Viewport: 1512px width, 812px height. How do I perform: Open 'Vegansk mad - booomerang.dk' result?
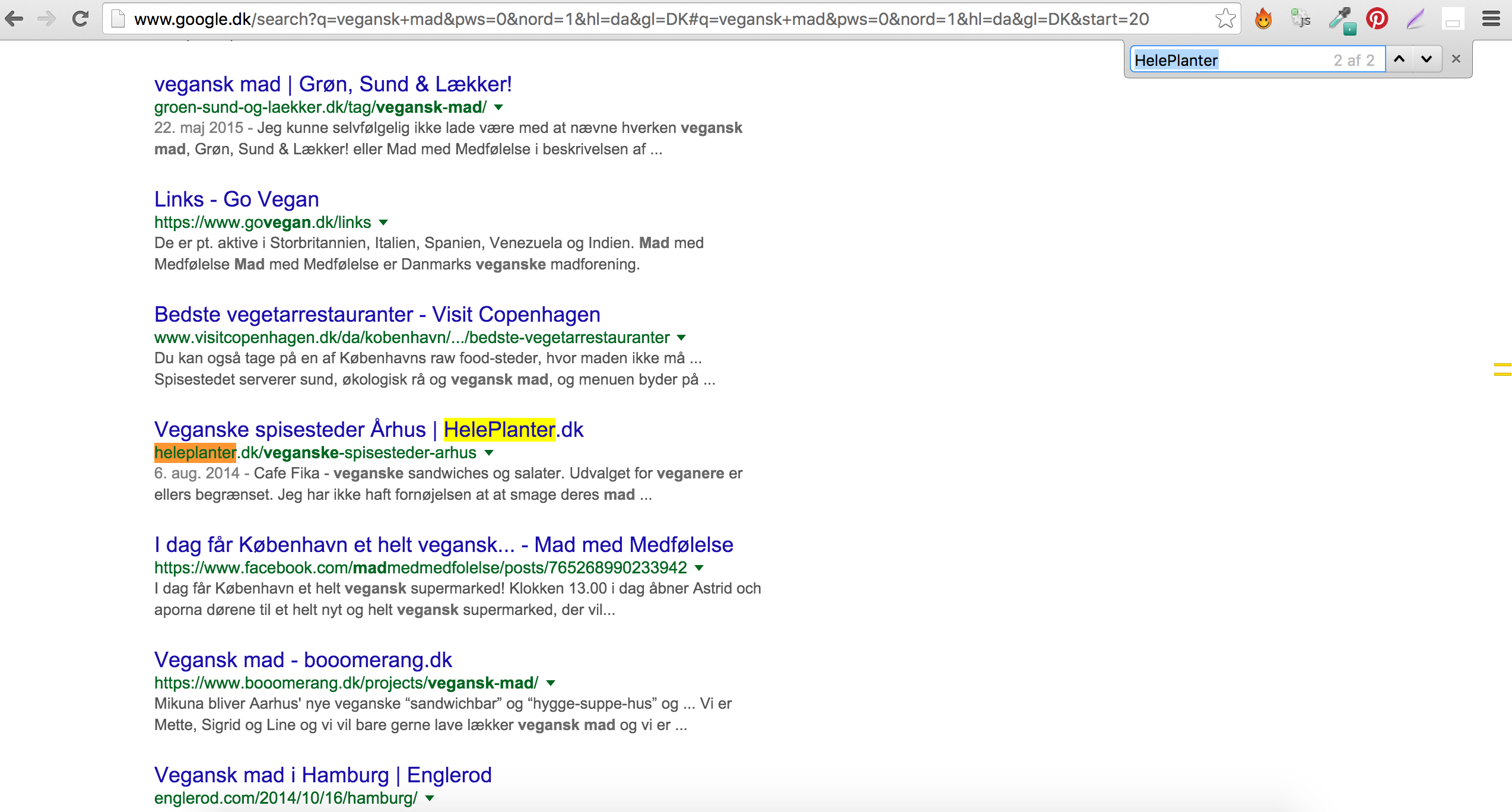click(x=303, y=660)
